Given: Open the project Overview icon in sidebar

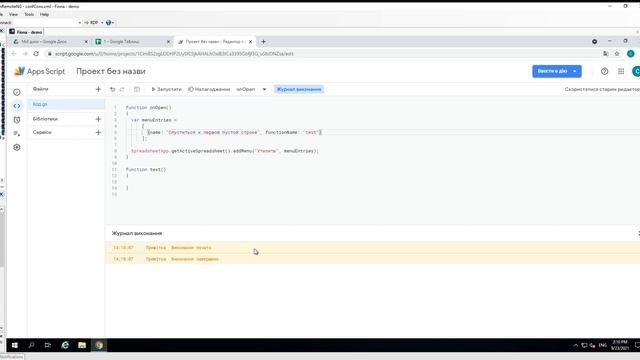Looking at the screenshot, I should (x=17, y=92).
